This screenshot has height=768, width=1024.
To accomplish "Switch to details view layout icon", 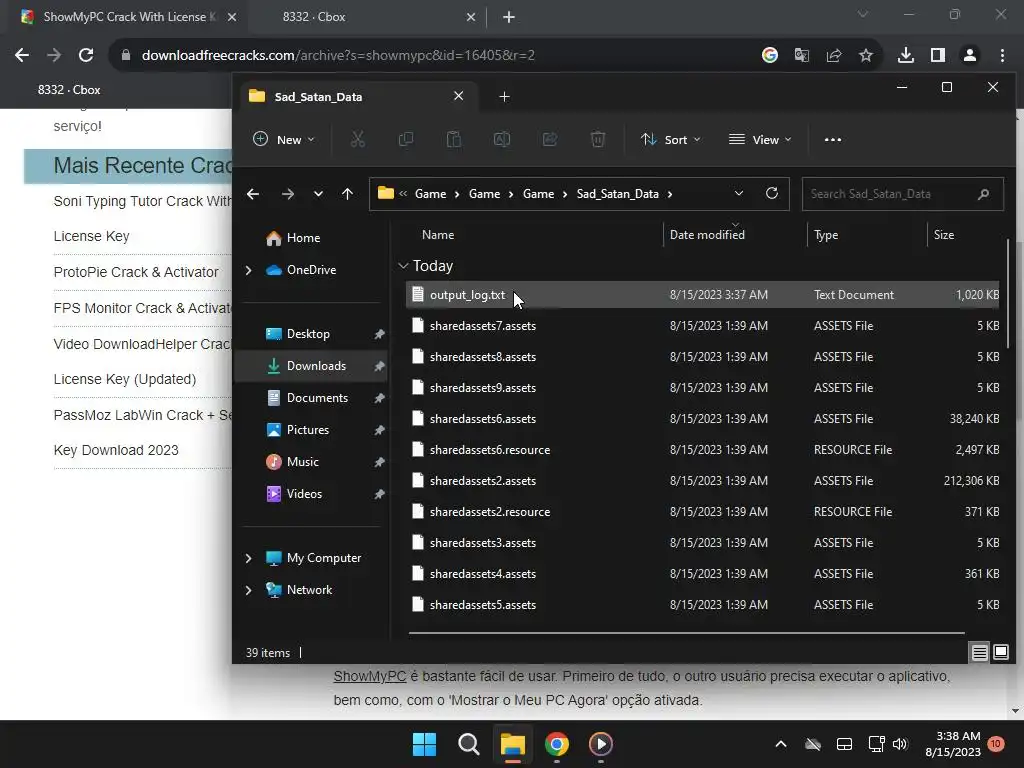I will (x=980, y=652).
